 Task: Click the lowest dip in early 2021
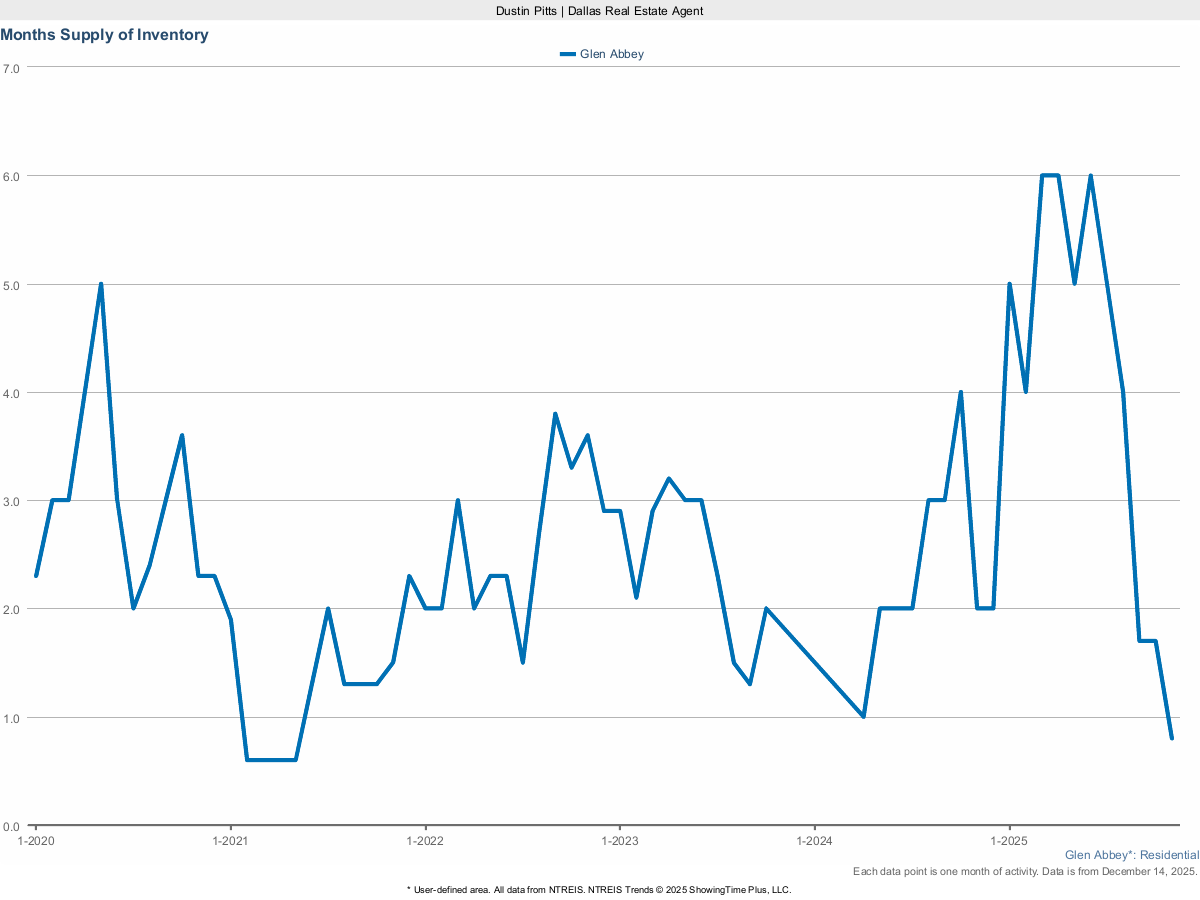(270, 760)
